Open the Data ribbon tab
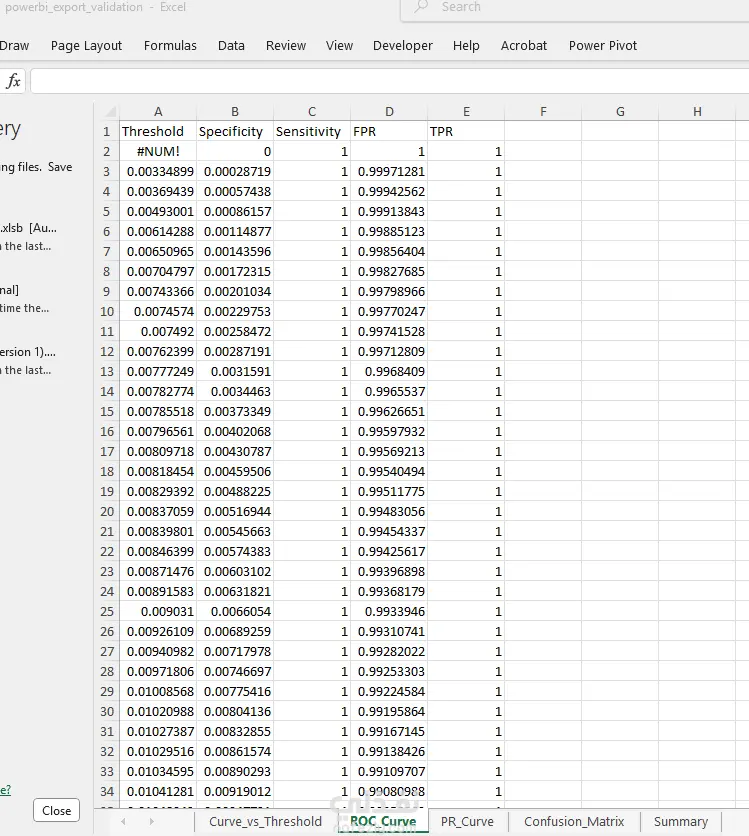Viewport: 749px width, 836px height. [231, 45]
